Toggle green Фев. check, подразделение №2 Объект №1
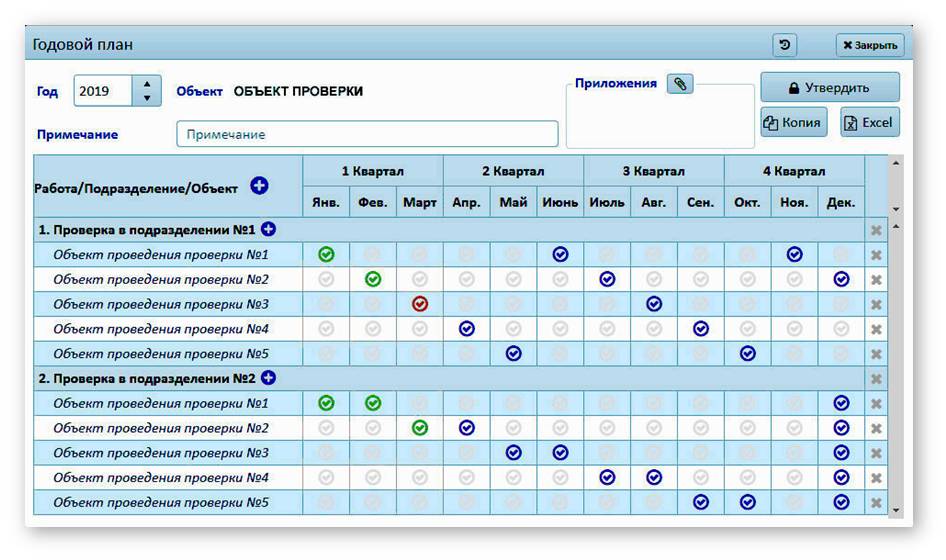This screenshot has width=946, height=560. pos(373,402)
